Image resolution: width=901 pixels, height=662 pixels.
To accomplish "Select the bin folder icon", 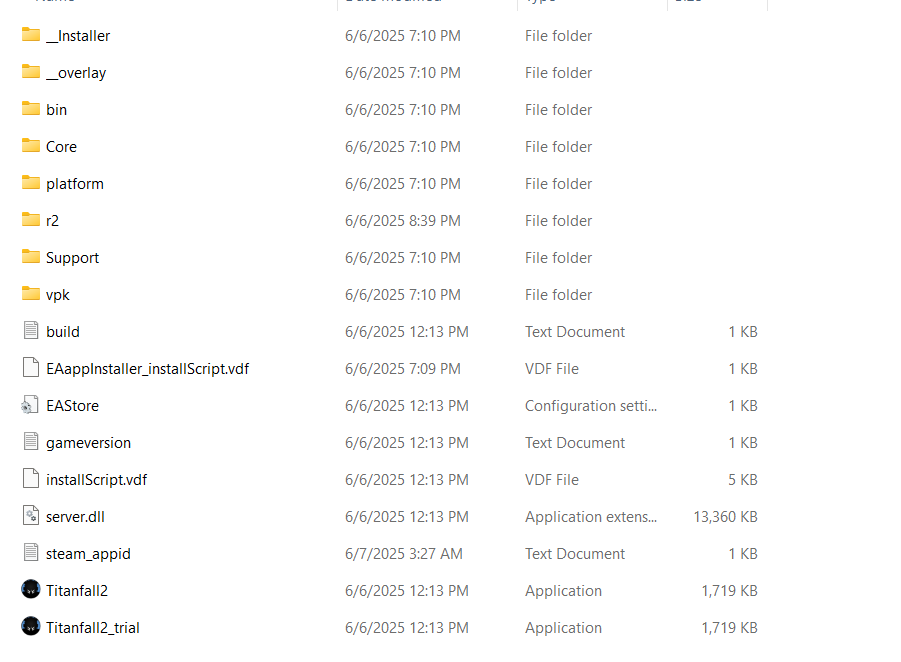I will point(31,109).
